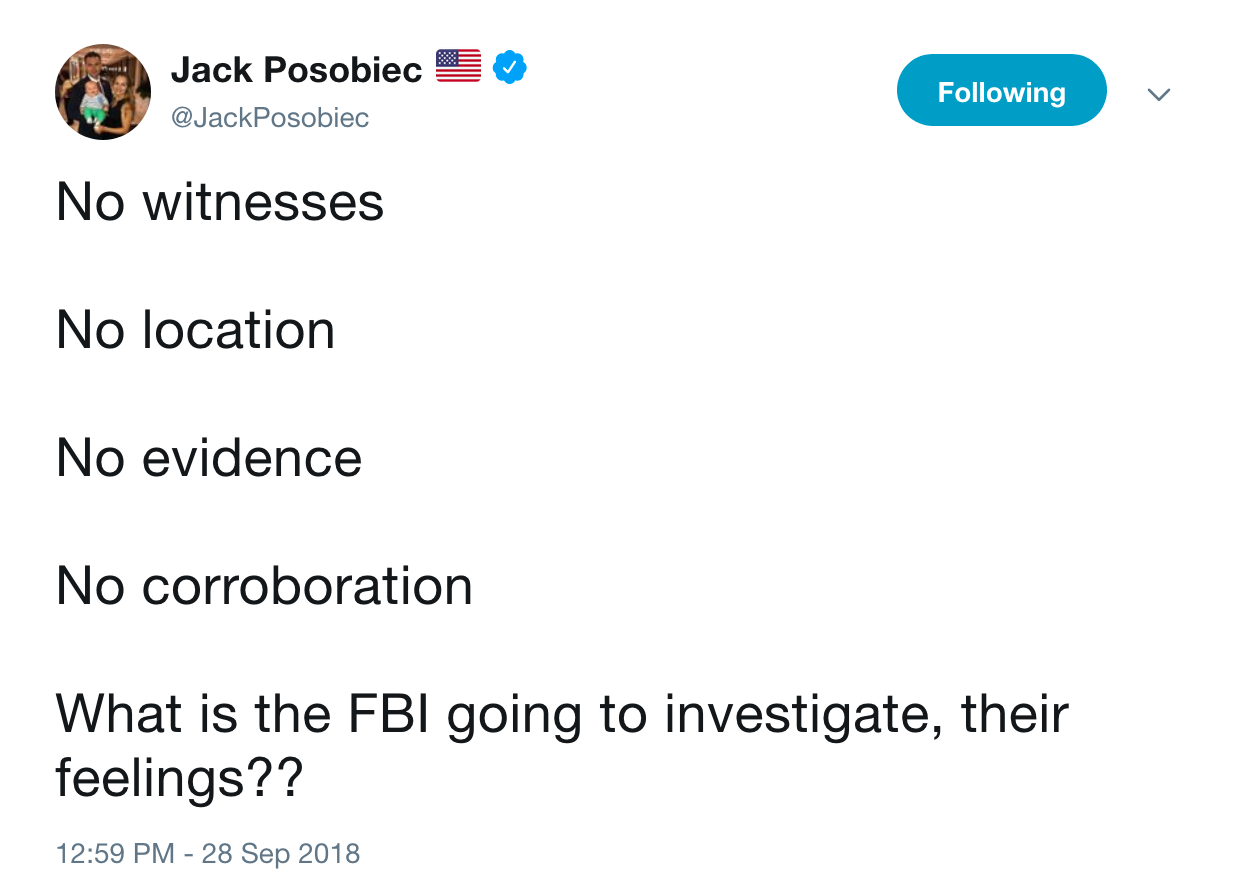1238x892 pixels.
Task: Select the American flag emoji by name
Action: 459,66
